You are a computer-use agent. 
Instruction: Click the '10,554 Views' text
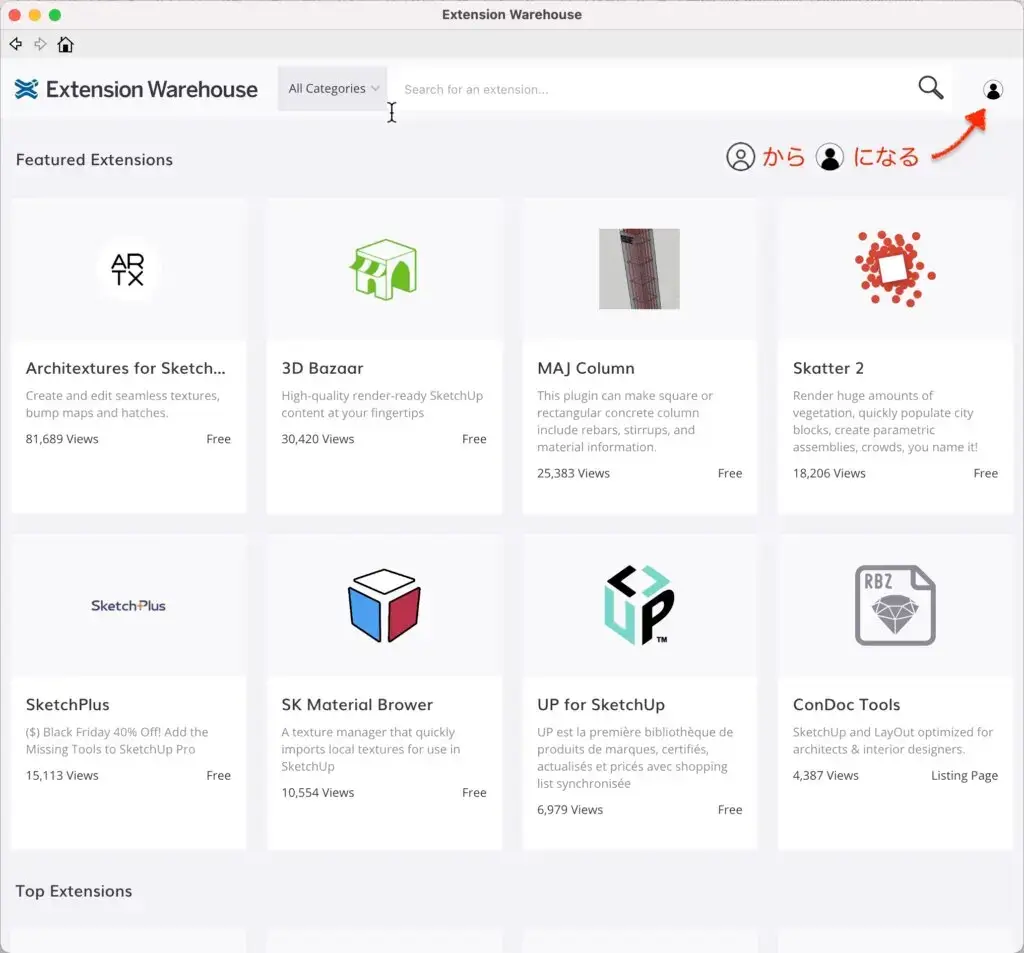click(317, 792)
